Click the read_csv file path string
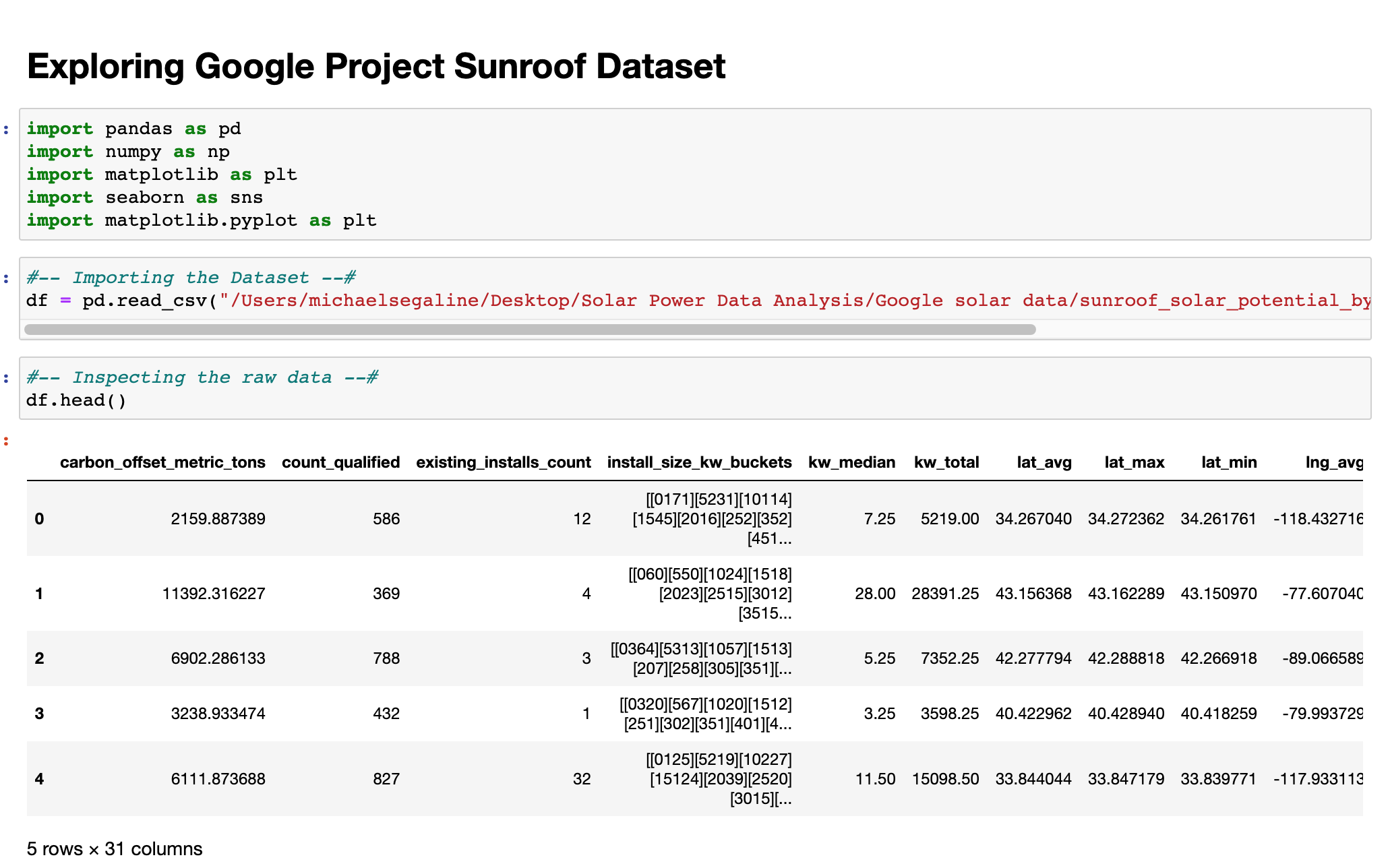Screen dimensions: 1390x868 (795, 301)
